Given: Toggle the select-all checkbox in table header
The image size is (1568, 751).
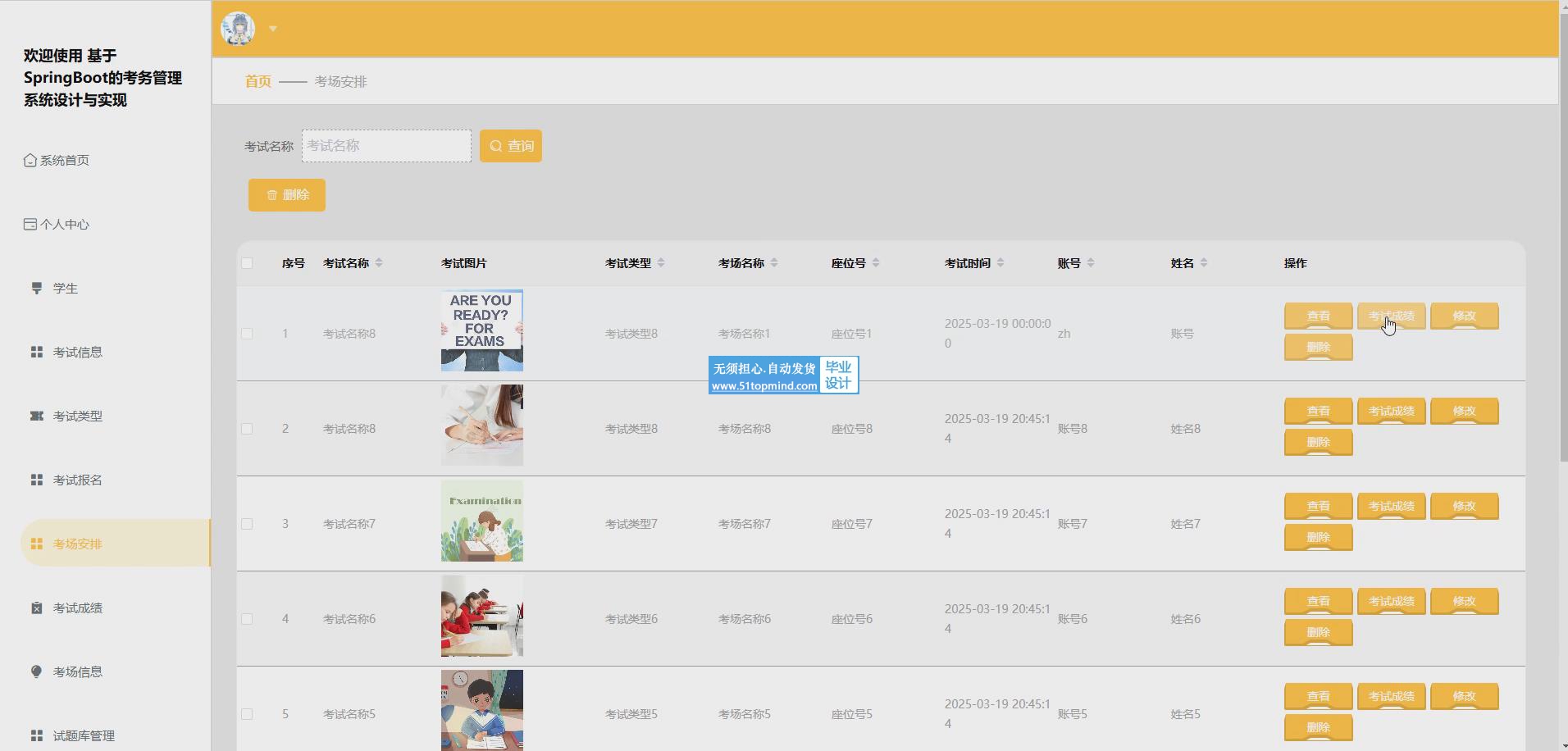Looking at the screenshot, I should [x=247, y=263].
